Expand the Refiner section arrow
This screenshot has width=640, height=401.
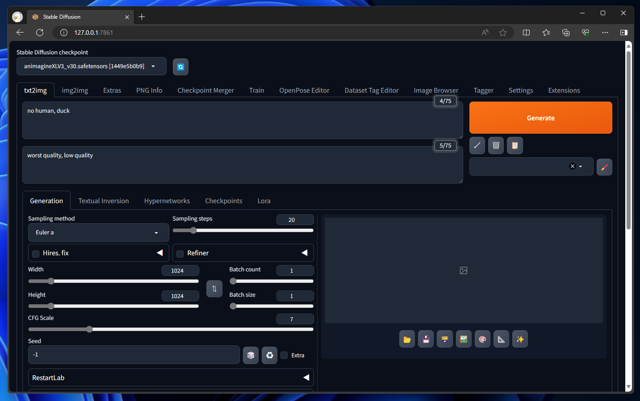point(304,253)
